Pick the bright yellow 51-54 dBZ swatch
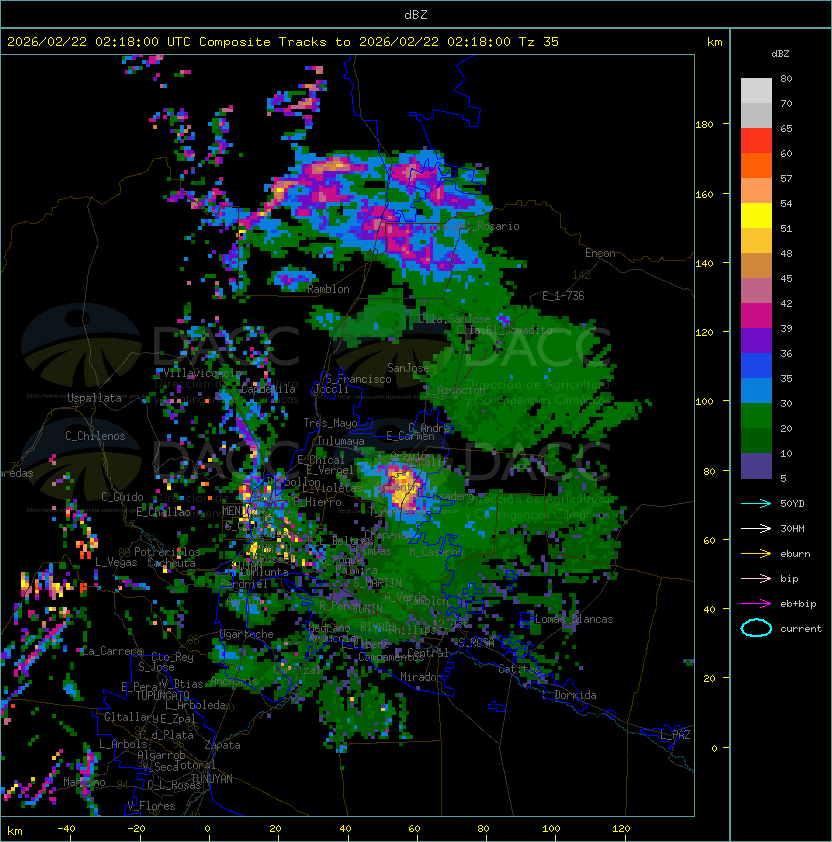832x842 pixels. [756, 215]
